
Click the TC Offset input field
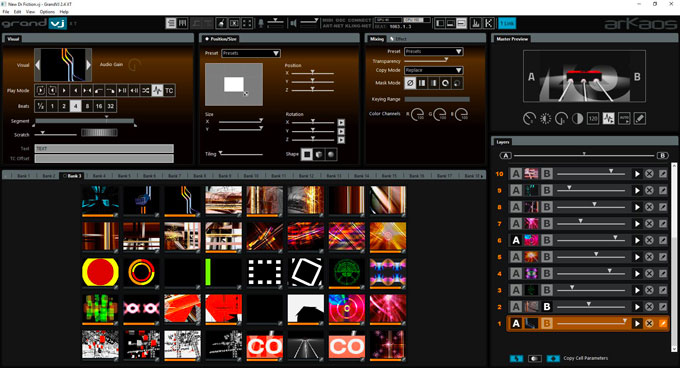104,159
